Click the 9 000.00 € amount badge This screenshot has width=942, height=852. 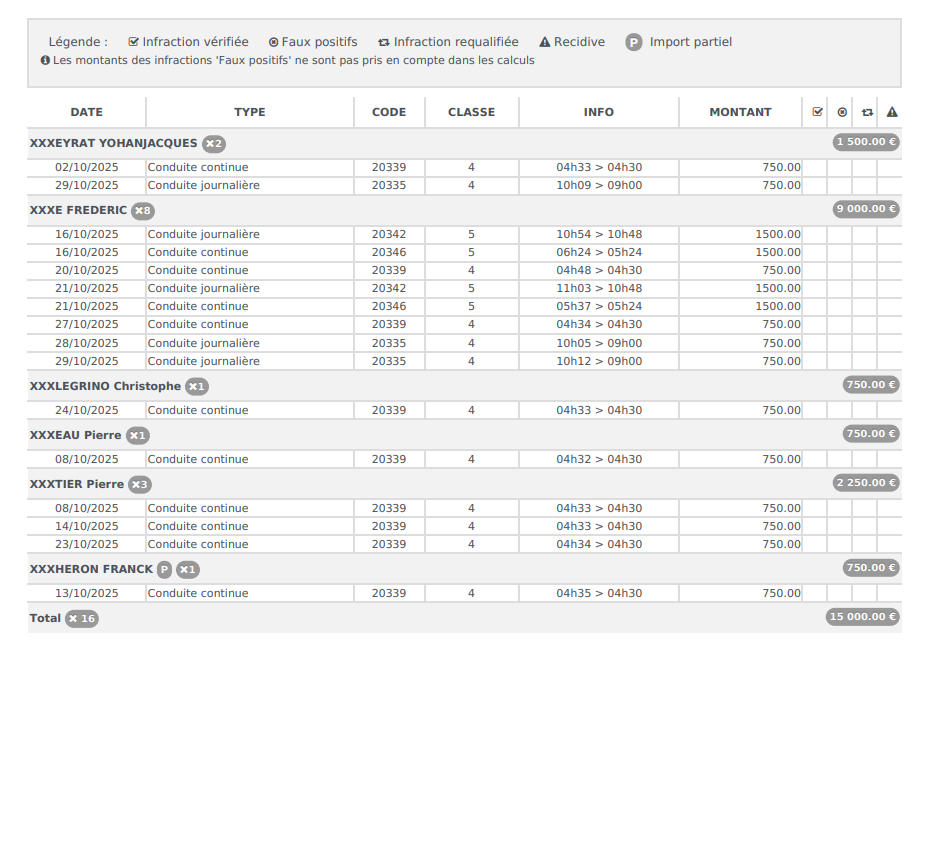coord(866,209)
